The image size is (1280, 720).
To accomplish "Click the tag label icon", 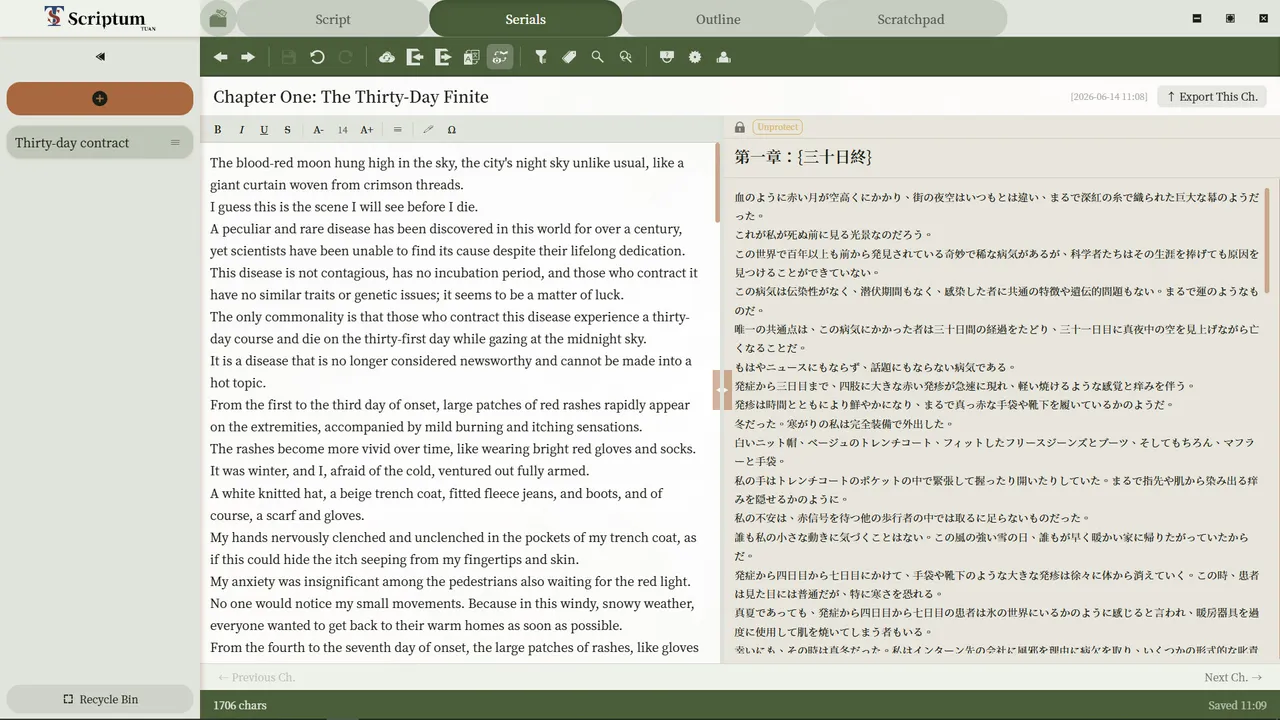I will tap(569, 57).
